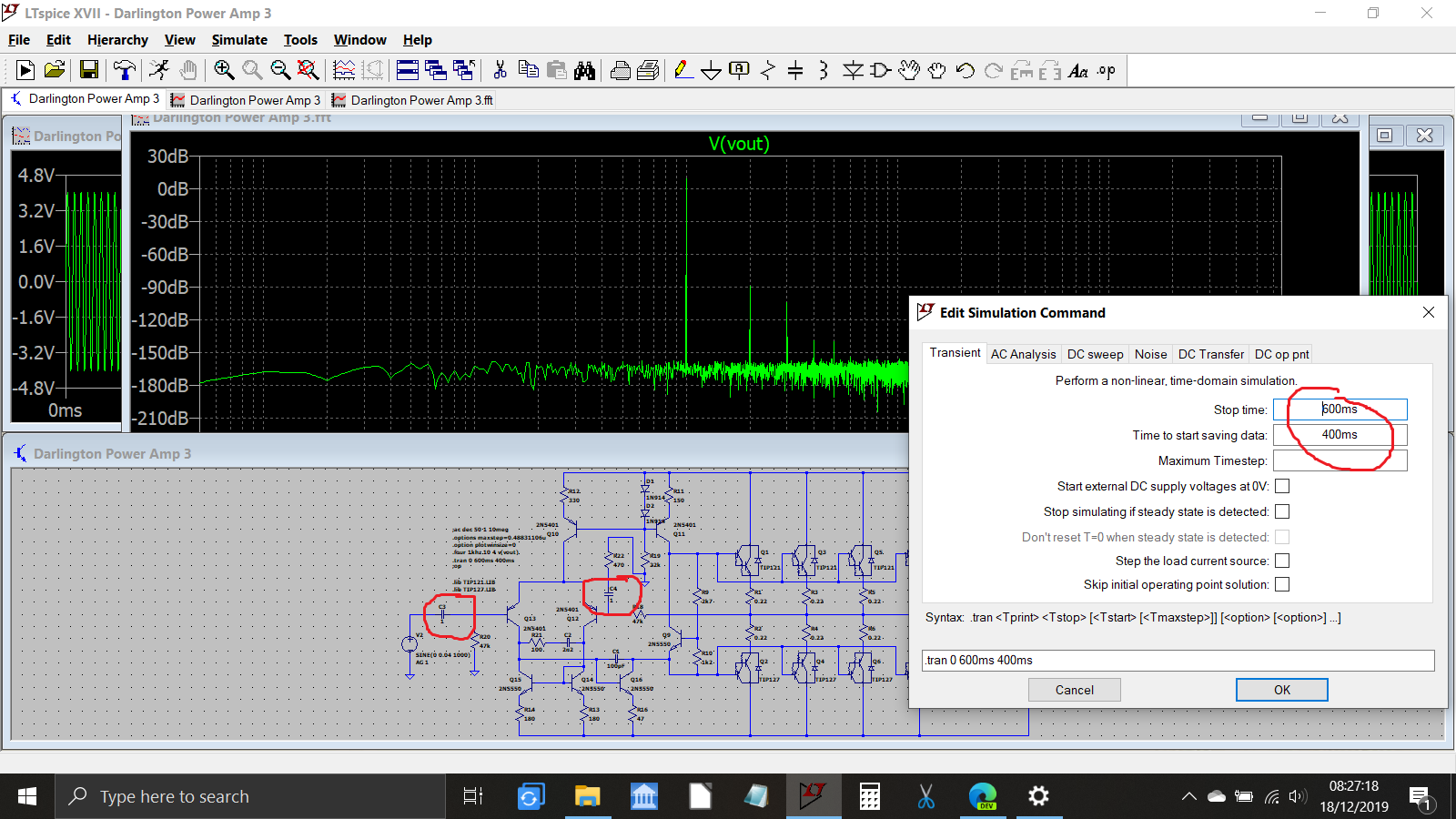Screen dimensions: 1456x819
Task: Place a Diode component
Action: click(853, 70)
